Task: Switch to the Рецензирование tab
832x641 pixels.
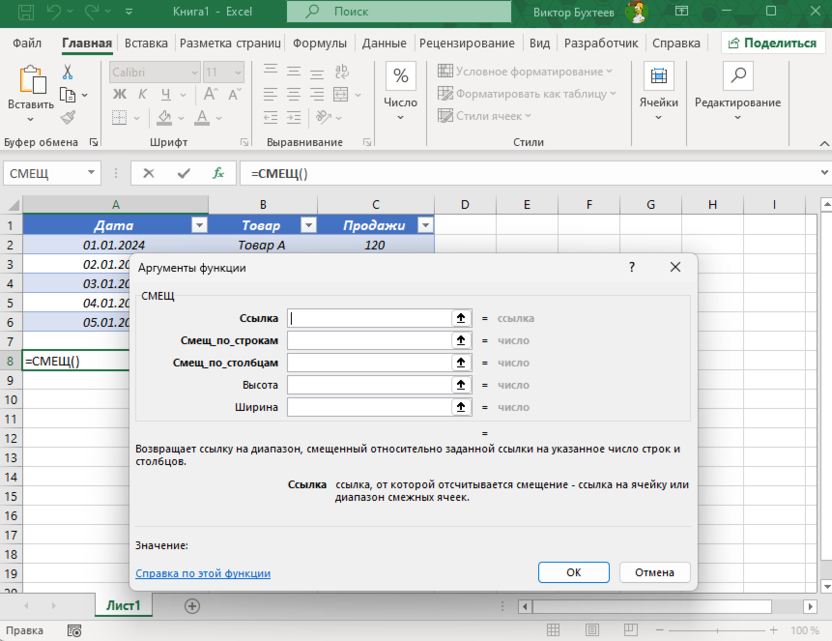Action: pos(467,43)
